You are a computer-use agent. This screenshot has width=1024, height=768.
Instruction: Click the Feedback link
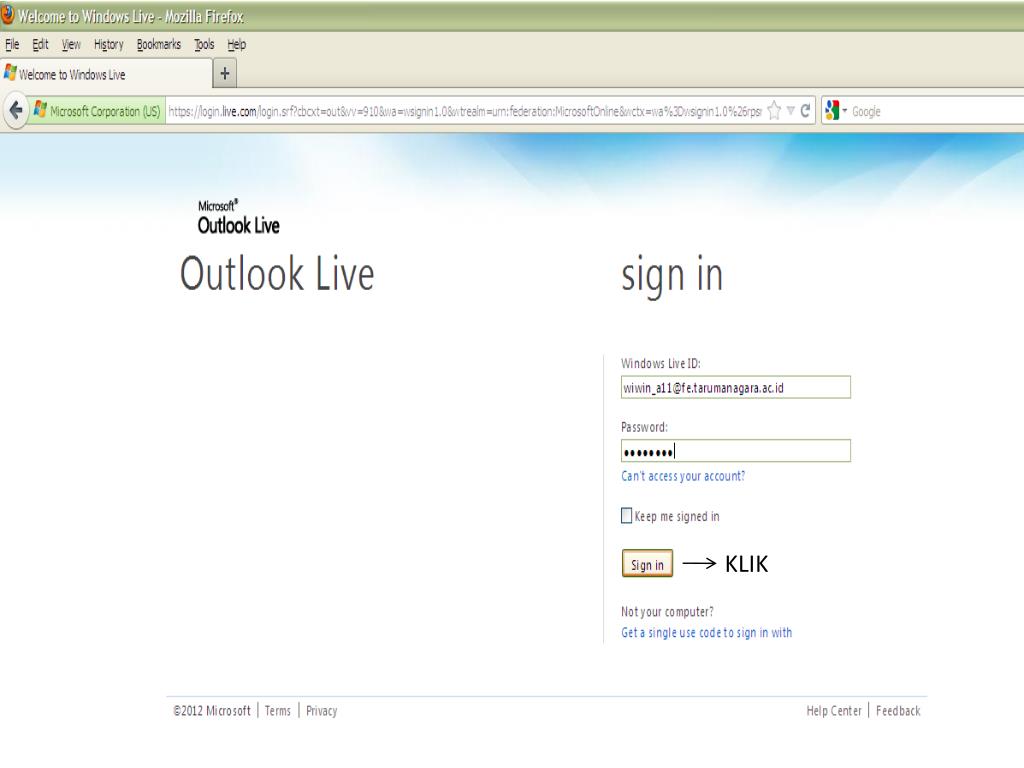pos(898,711)
